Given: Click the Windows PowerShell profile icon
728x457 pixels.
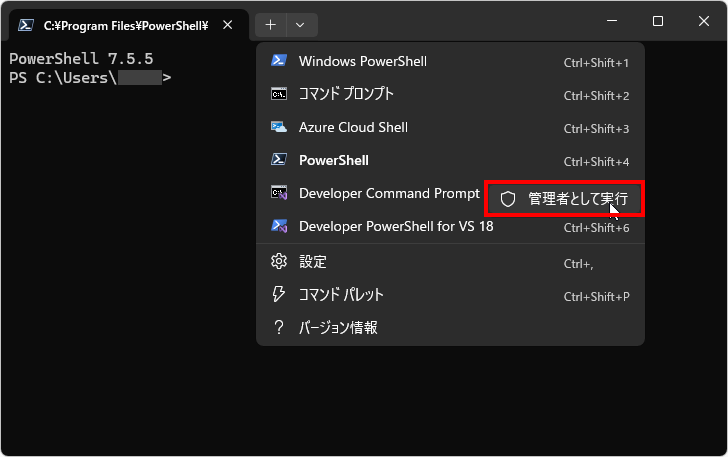Looking at the screenshot, I should [280, 61].
